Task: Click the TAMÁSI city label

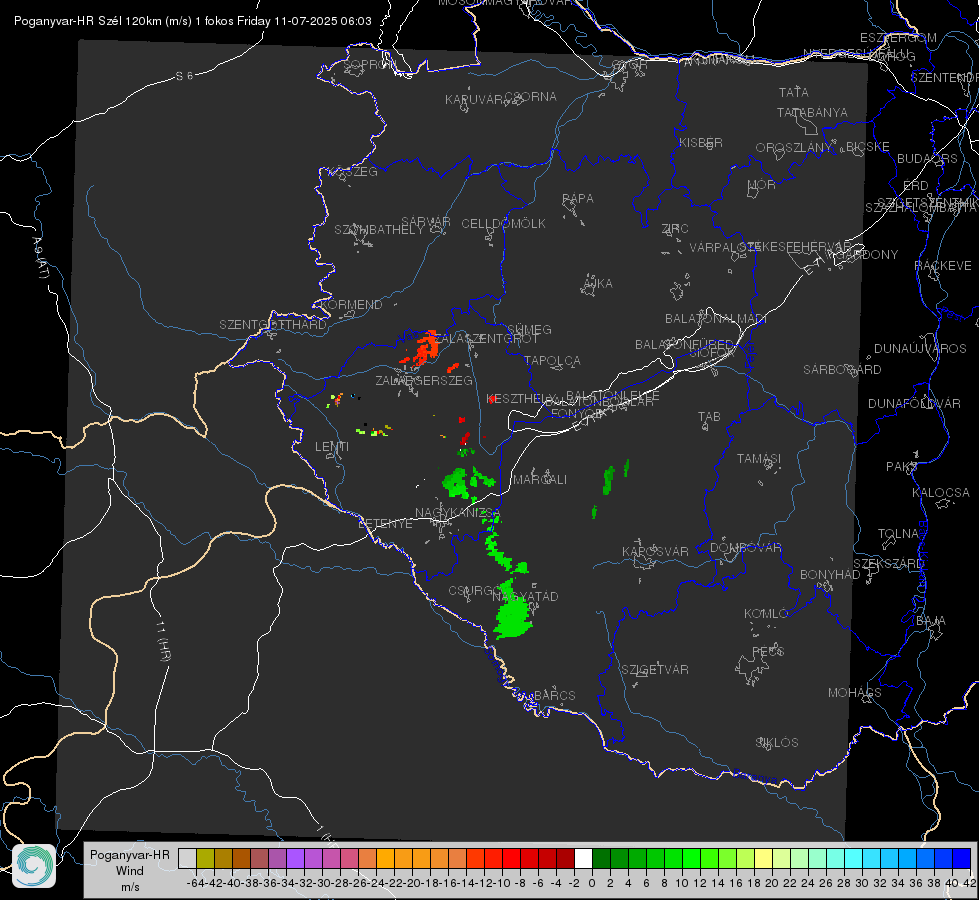Action: (x=759, y=458)
